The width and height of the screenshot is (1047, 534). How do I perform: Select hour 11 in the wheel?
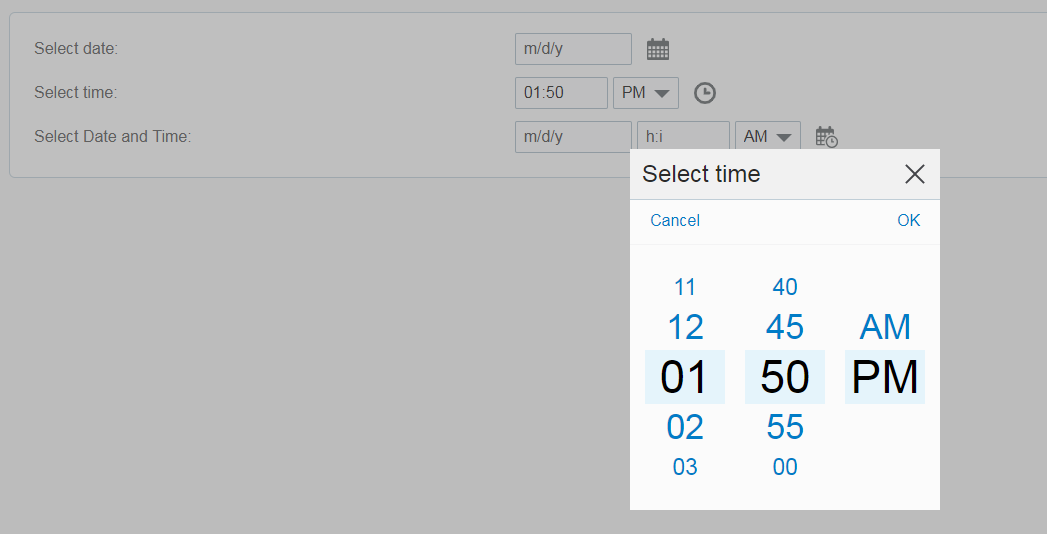pos(685,287)
